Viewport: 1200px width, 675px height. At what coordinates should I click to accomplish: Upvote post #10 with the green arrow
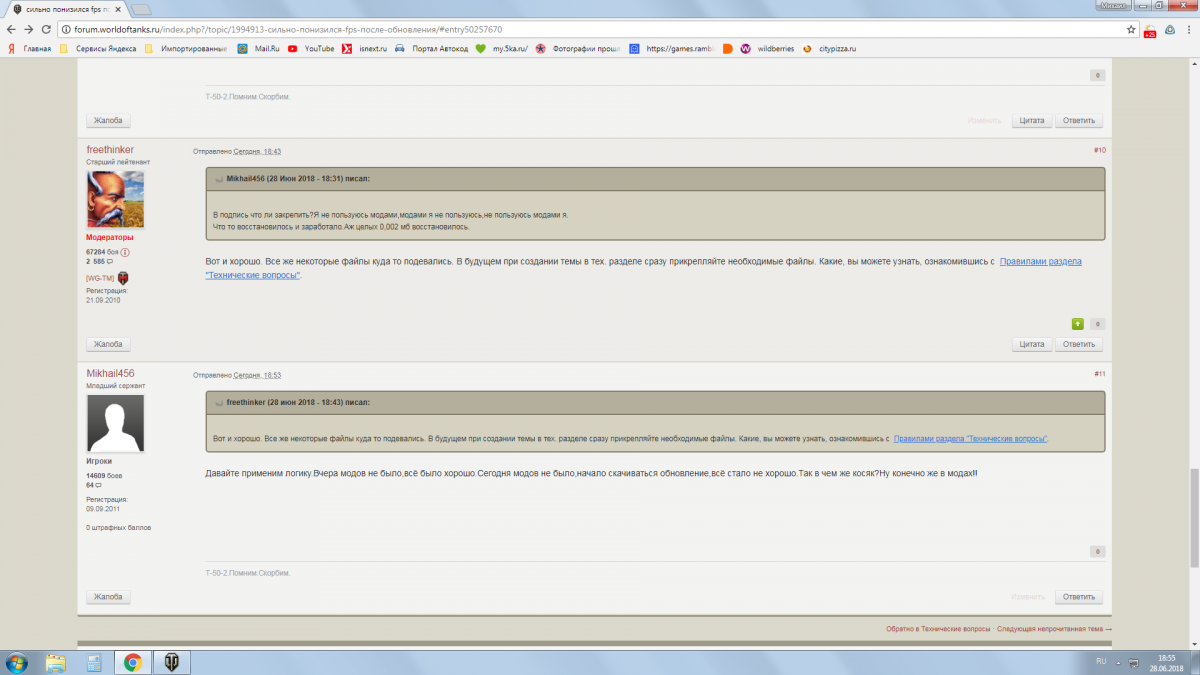(x=1078, y=324)
